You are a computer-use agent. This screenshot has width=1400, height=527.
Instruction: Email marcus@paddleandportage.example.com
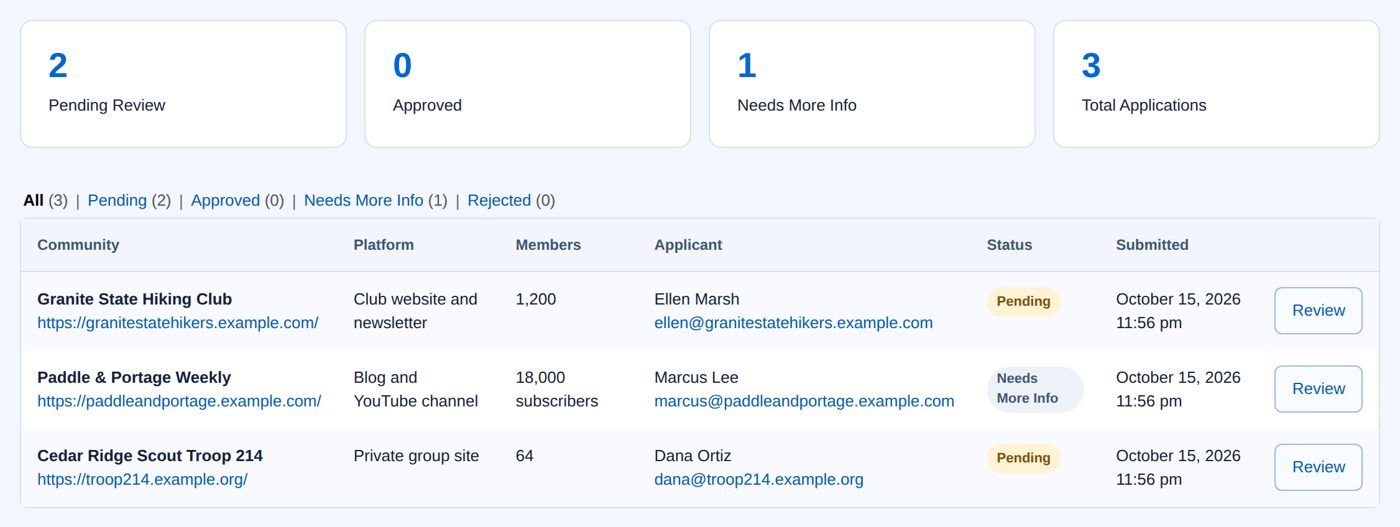point(804,401)
